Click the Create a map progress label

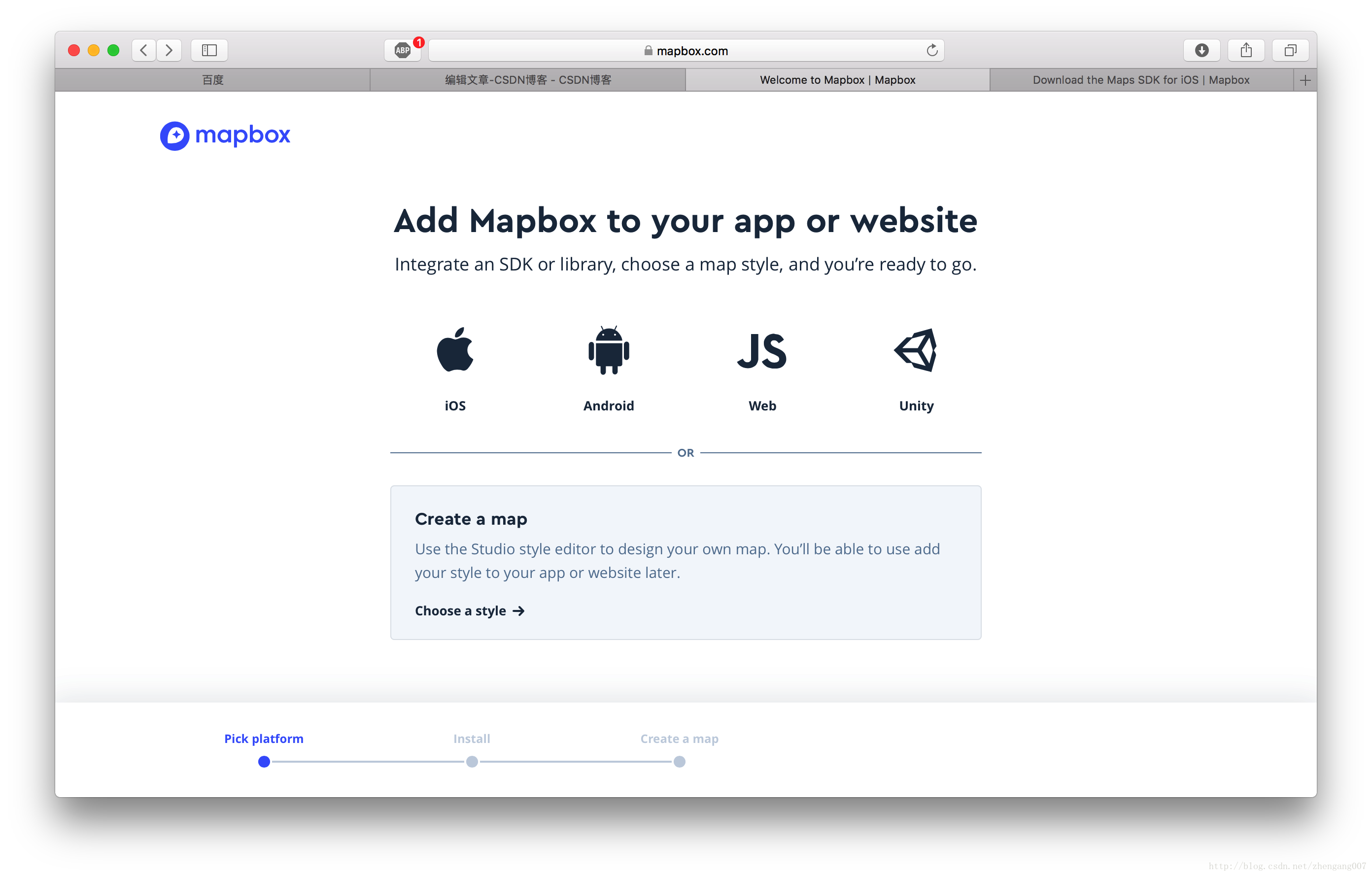(679, 740)
